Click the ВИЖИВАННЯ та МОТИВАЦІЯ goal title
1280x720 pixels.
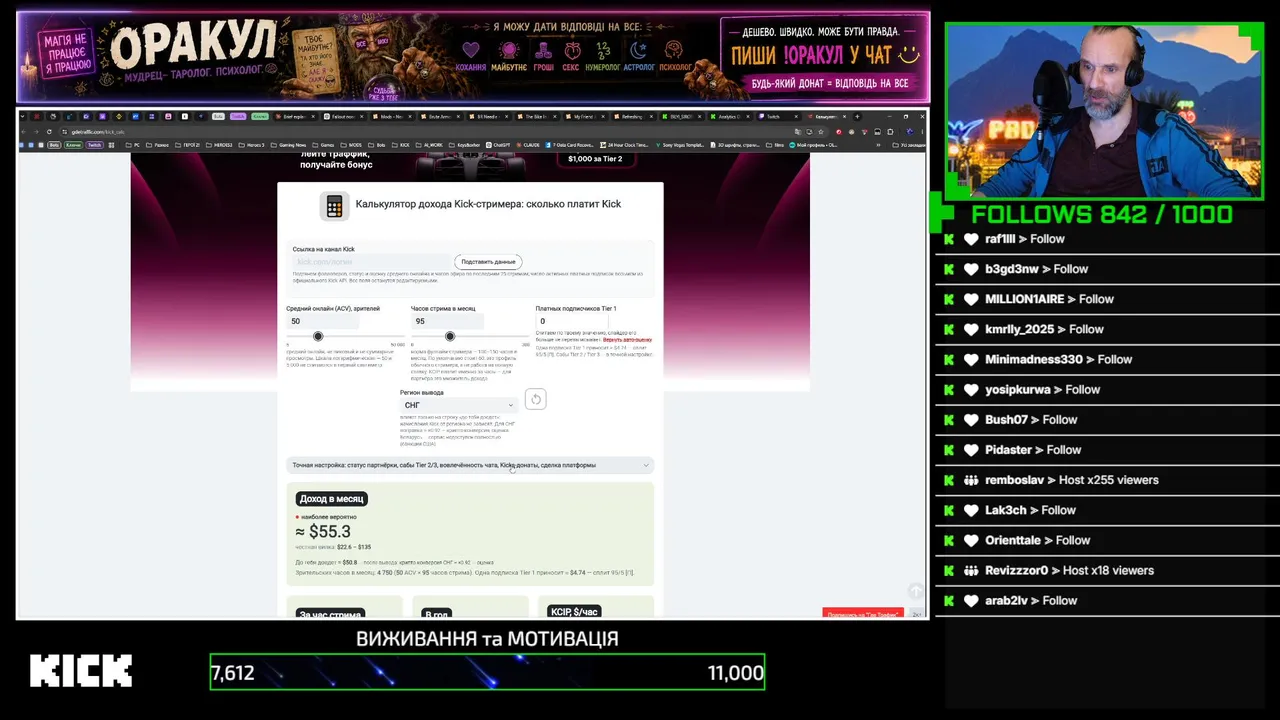[487, 638]
